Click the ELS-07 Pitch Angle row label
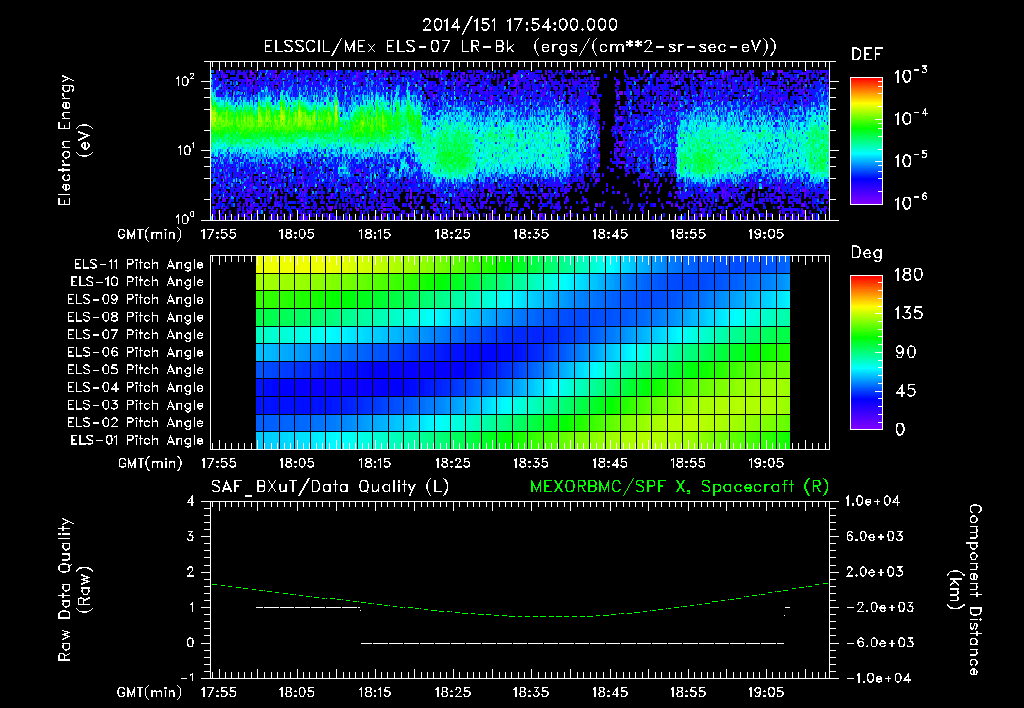1024x708 pixels. pos(136,334)
